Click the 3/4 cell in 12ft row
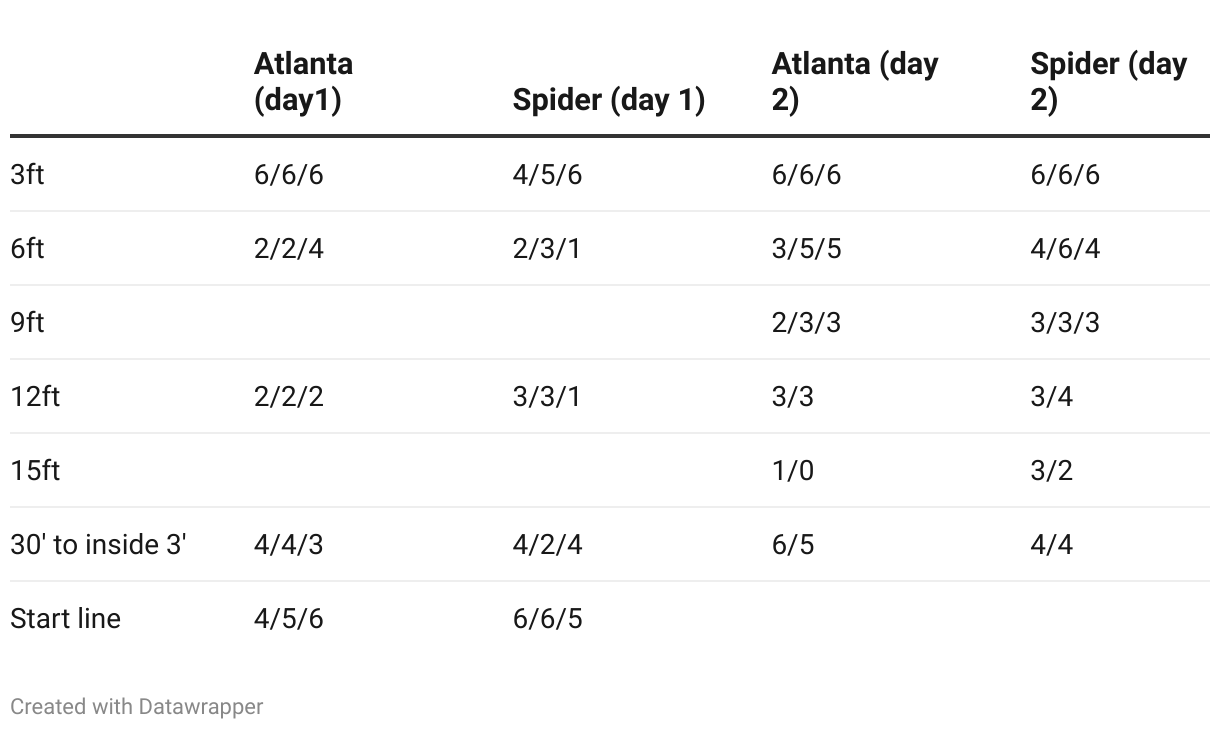 click(x=1052, y=396)
